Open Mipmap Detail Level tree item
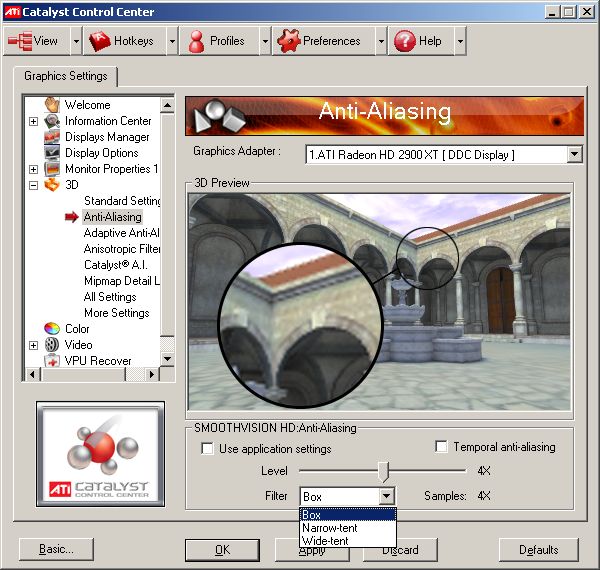 click(122, 281)
